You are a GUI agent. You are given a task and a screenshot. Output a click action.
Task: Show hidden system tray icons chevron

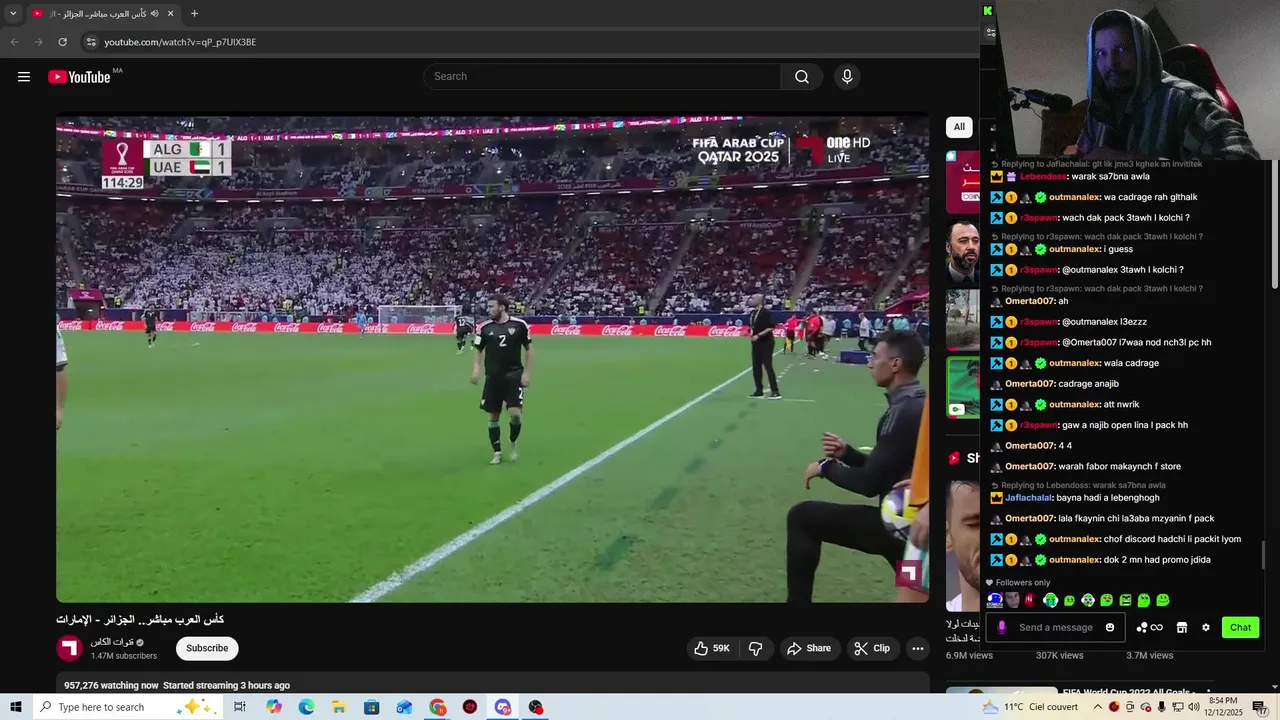(1097, 707)
